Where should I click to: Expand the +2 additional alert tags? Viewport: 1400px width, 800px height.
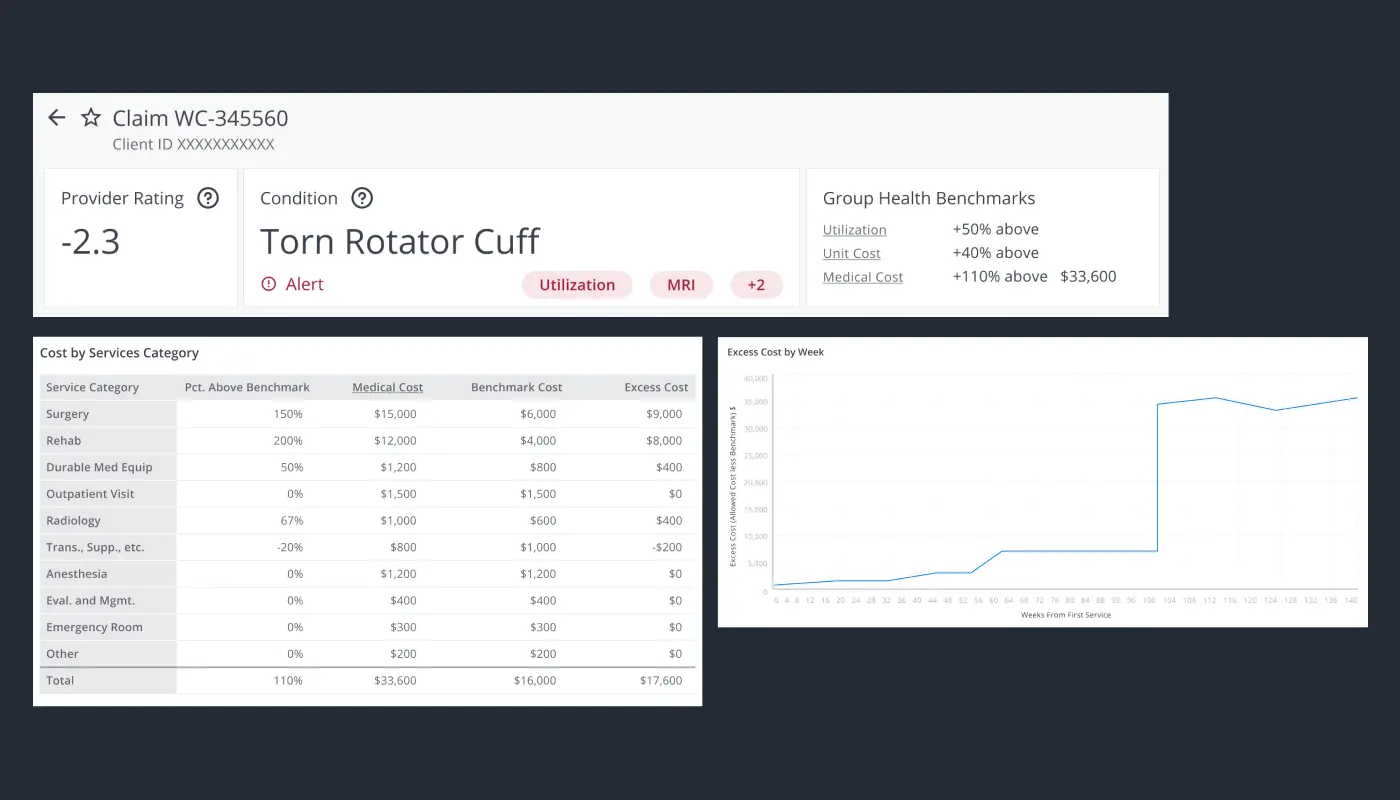[757, 284]
